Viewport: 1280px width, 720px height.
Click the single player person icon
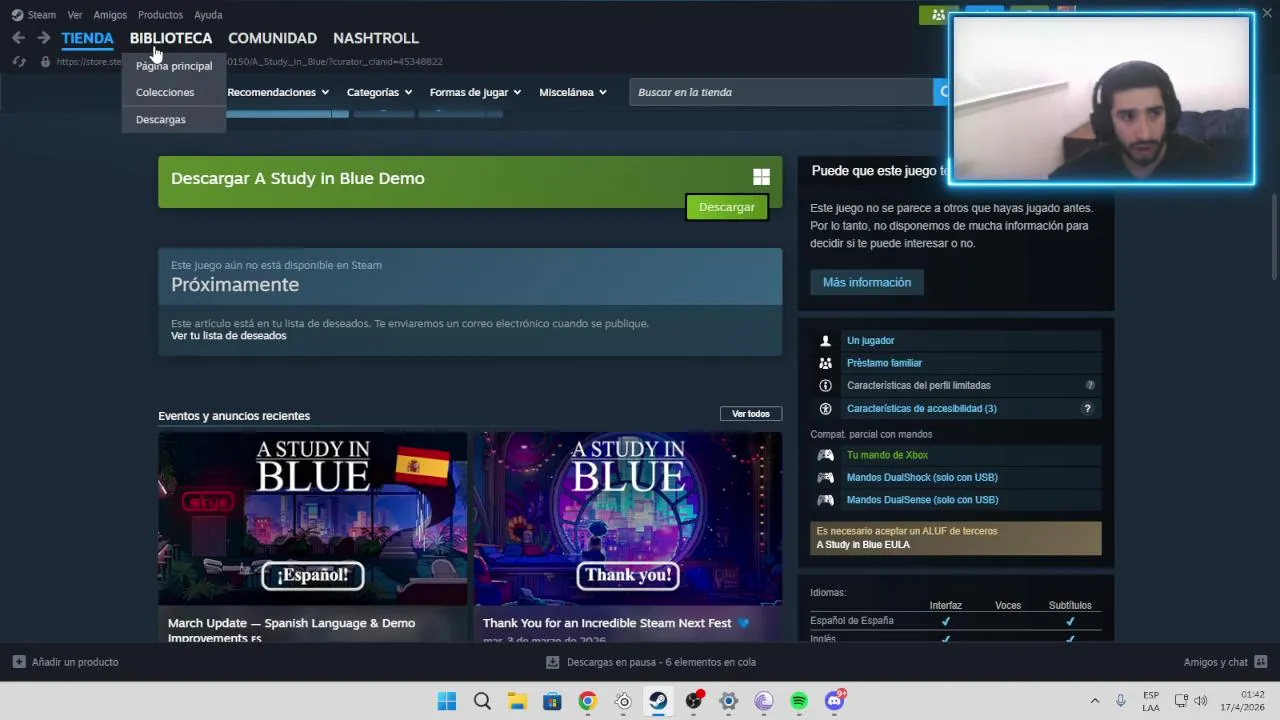click(825, 341)
